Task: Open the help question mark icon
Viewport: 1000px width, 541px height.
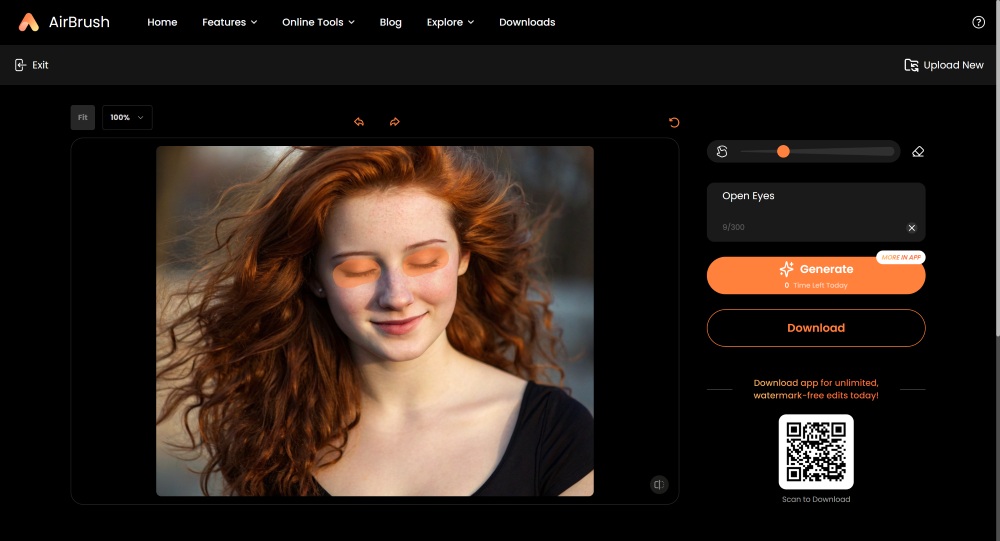Action: tap(978, 22)
